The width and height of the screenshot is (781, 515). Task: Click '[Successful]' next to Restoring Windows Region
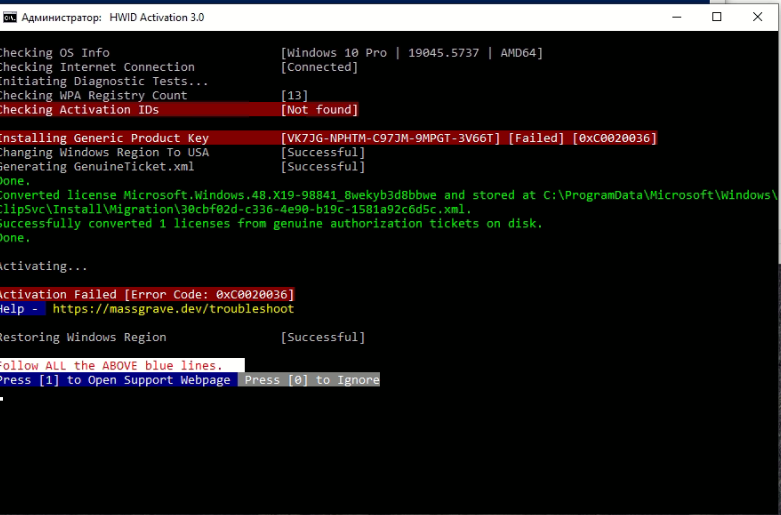323,337
